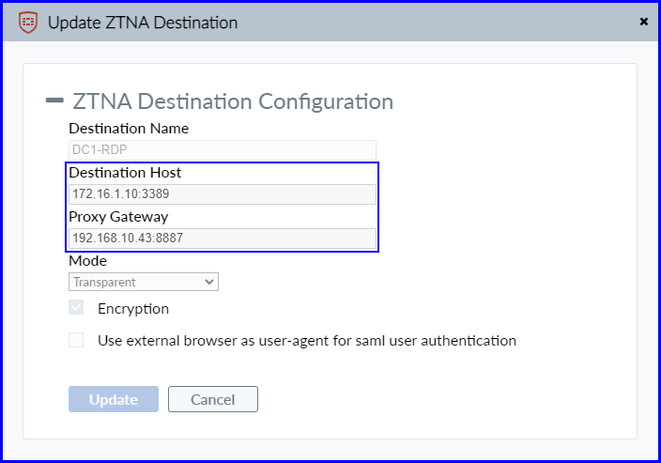This screenshot has height=463, width=661.
Task: Click the Encryption label text
Action: click(x=133, y=309)
